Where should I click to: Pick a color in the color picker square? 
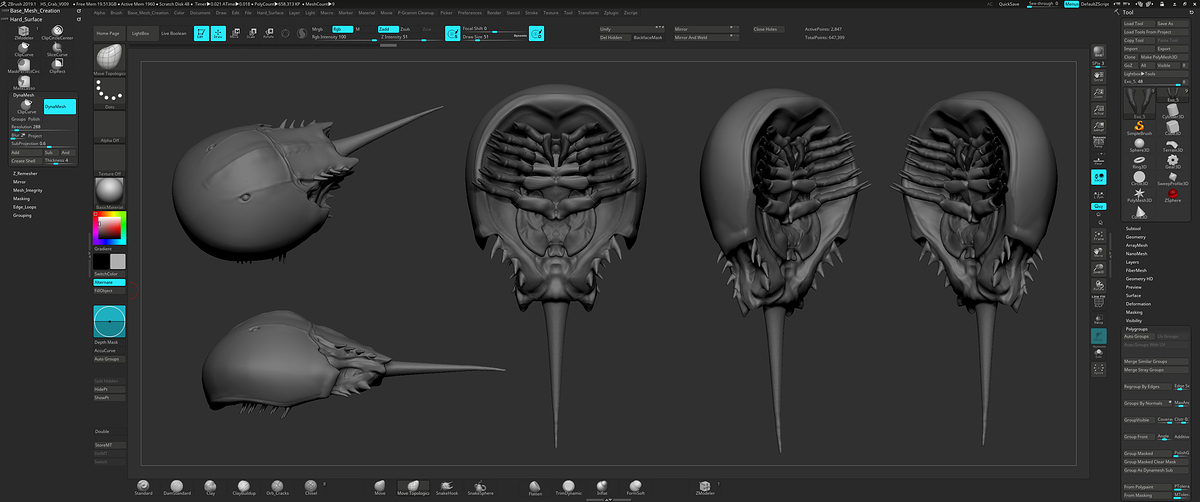tap(109, 228)
